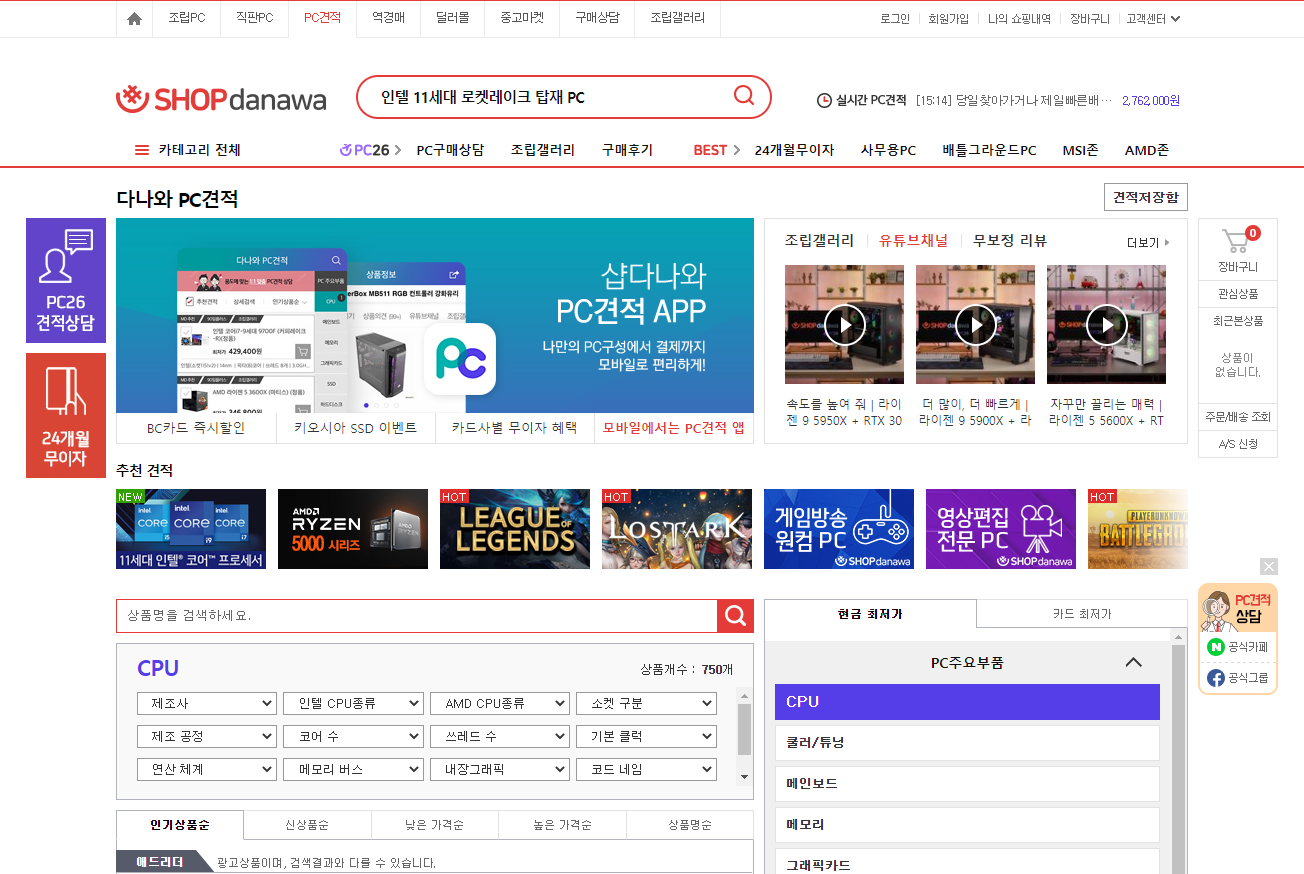Open the 소켓 구분 dropdown
1304x874 pixels.
tap(647, 704)
